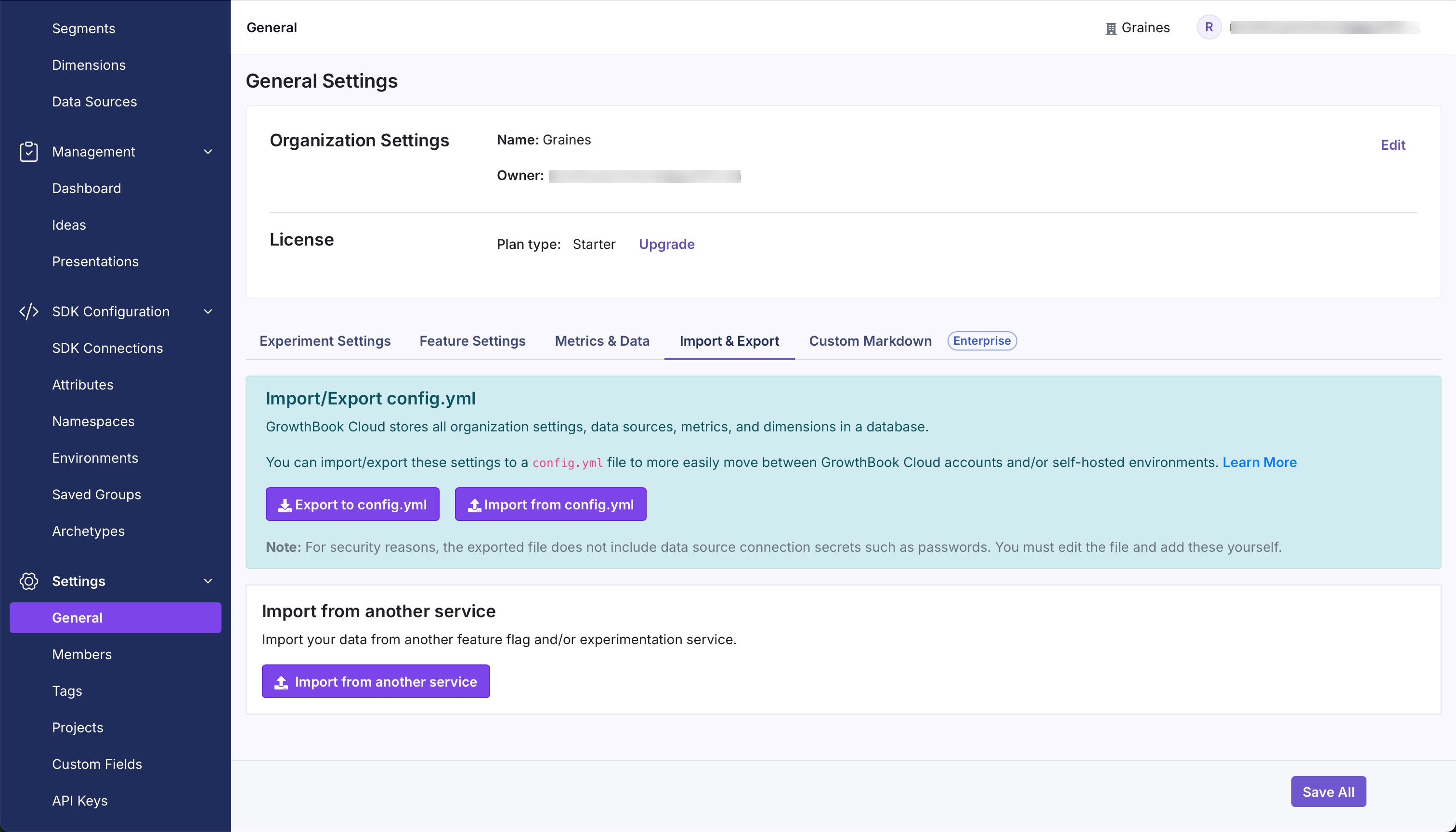Switch to Feature Settings tab
Image resolution: width=1456 pixels, height=832 pixels.
pyautogui.click(x=472, y=341)
